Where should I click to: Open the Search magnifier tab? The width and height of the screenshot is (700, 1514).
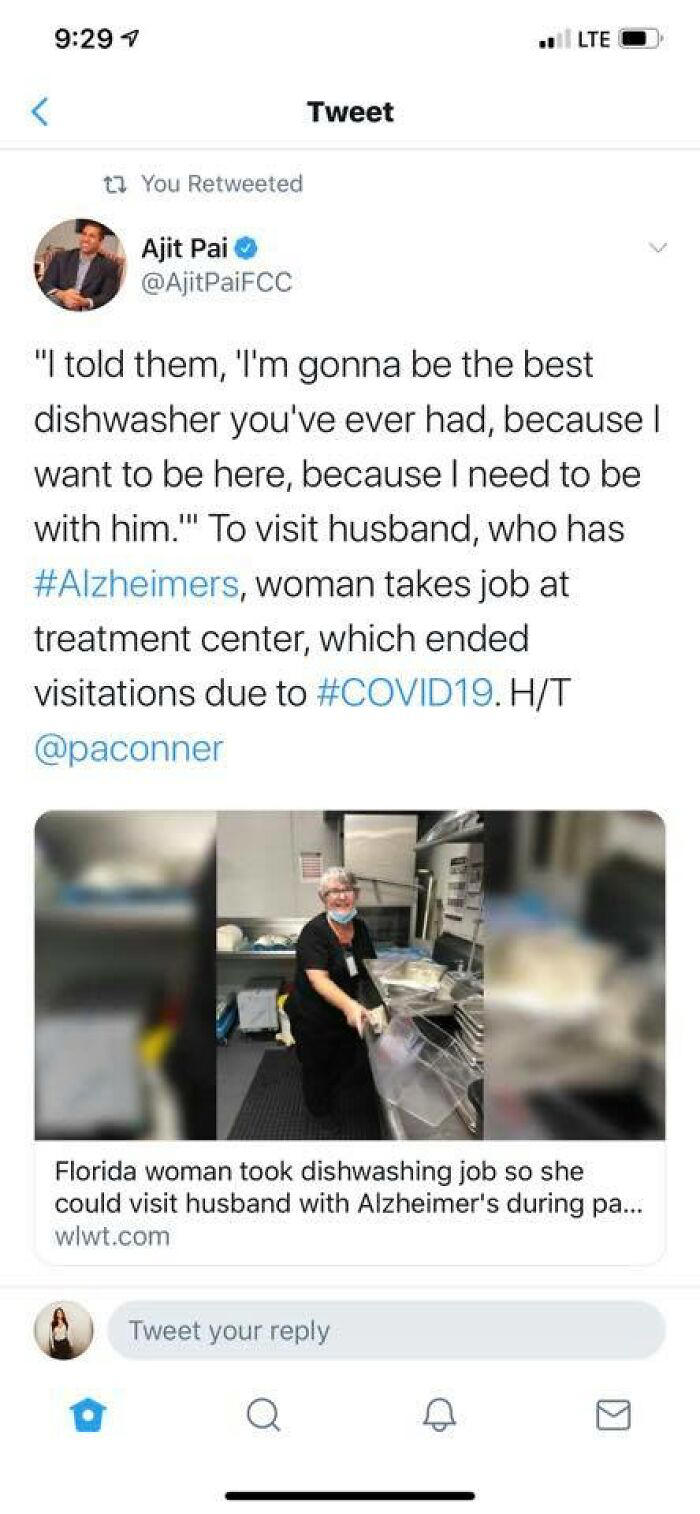tap(262, 1415)
